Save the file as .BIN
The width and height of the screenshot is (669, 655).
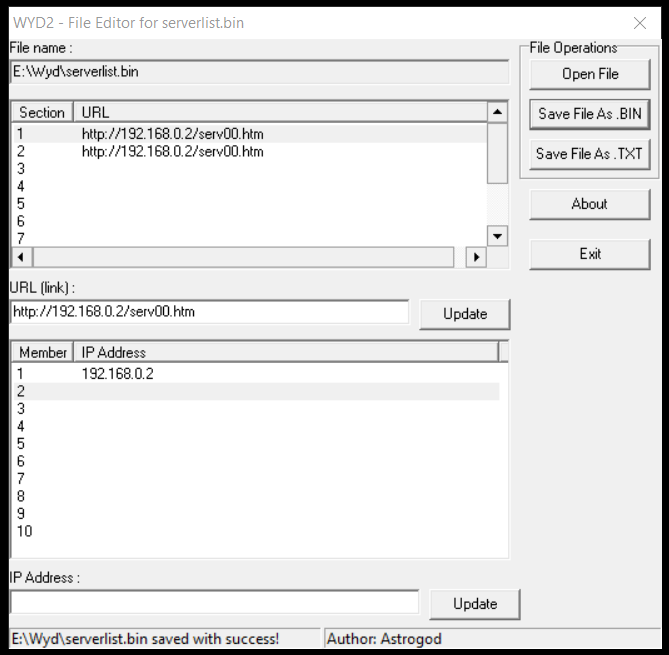point(590,114)
